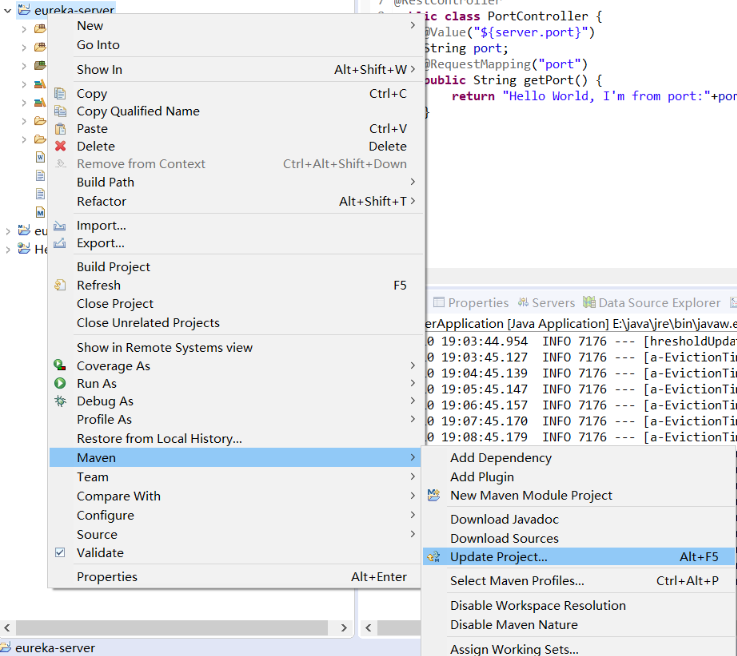
Task: Click the Copy icon in context menu
Action: pos(60,94)
